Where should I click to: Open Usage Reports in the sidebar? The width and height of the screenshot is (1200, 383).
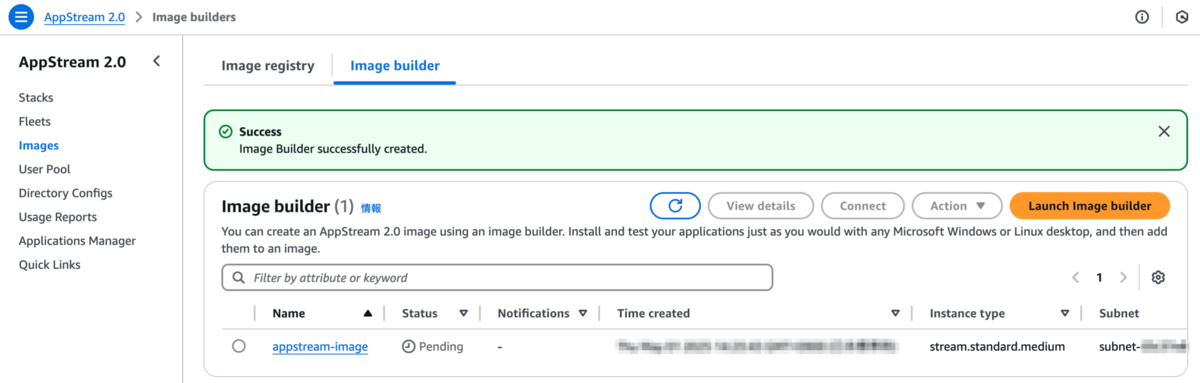click(x=57, y=217)
